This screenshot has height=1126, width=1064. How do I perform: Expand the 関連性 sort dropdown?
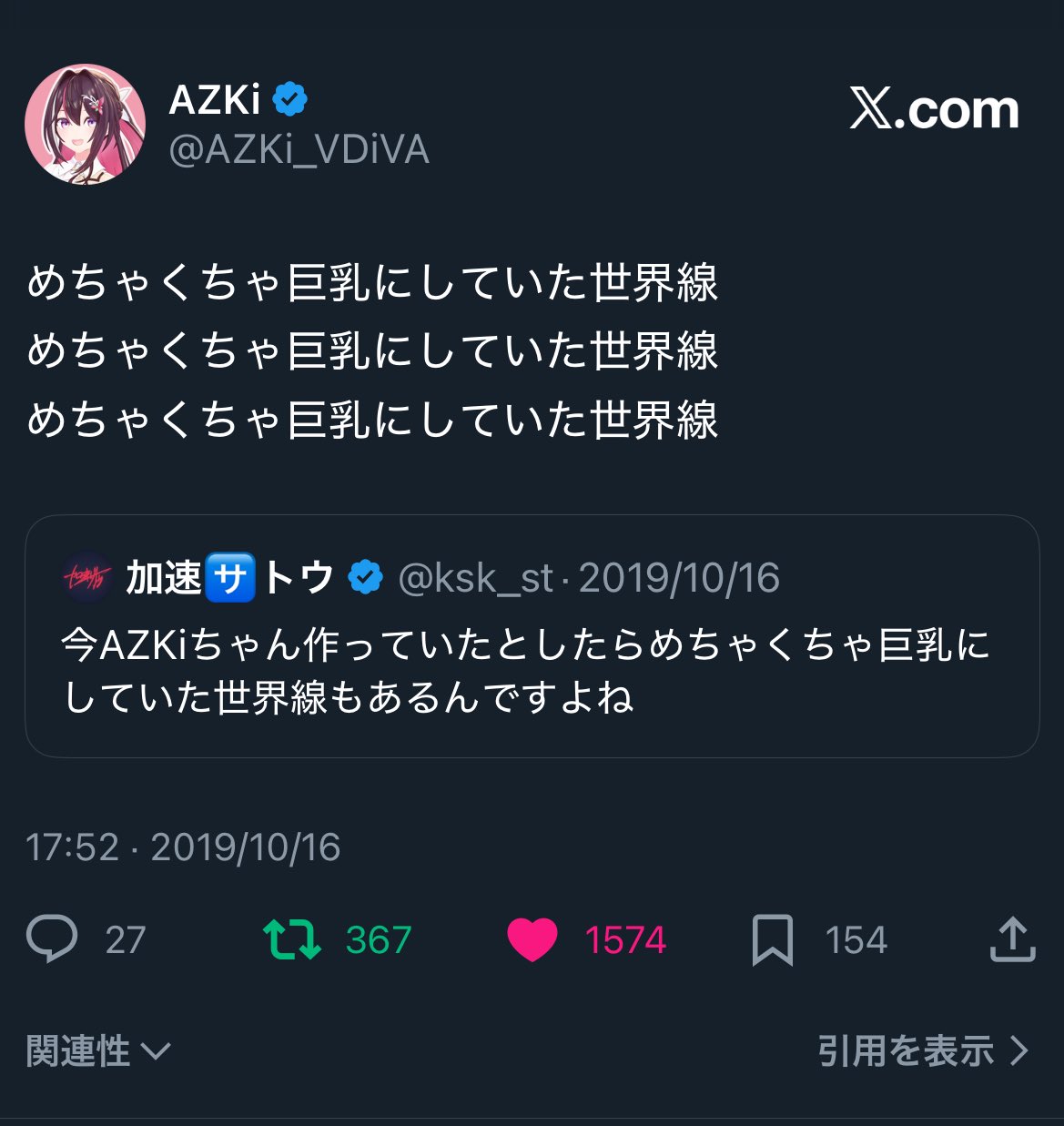coord(98,1051)
